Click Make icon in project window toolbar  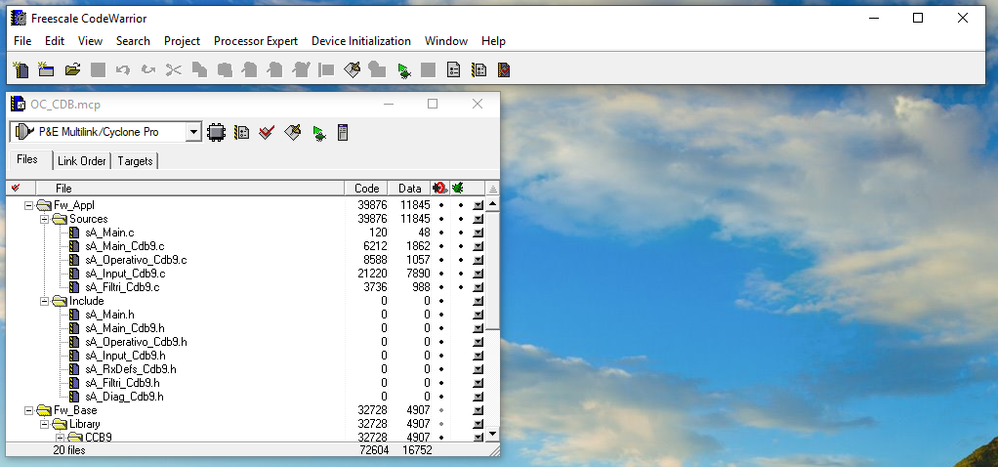click(292, 132)
